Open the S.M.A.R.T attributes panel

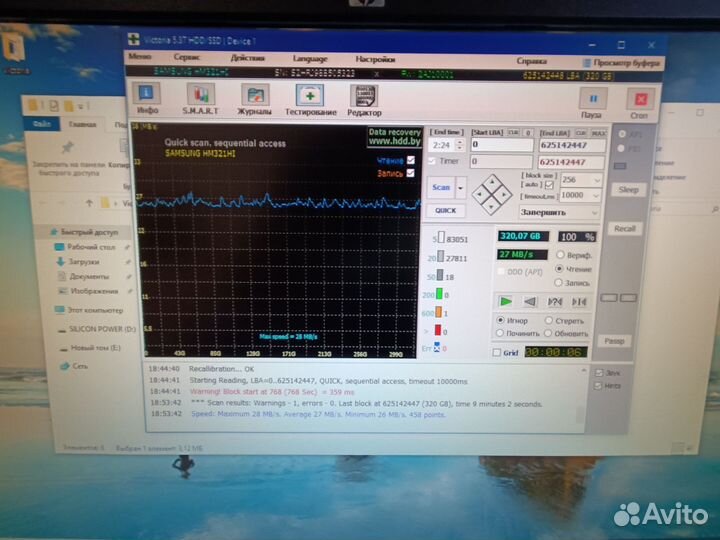200,98
